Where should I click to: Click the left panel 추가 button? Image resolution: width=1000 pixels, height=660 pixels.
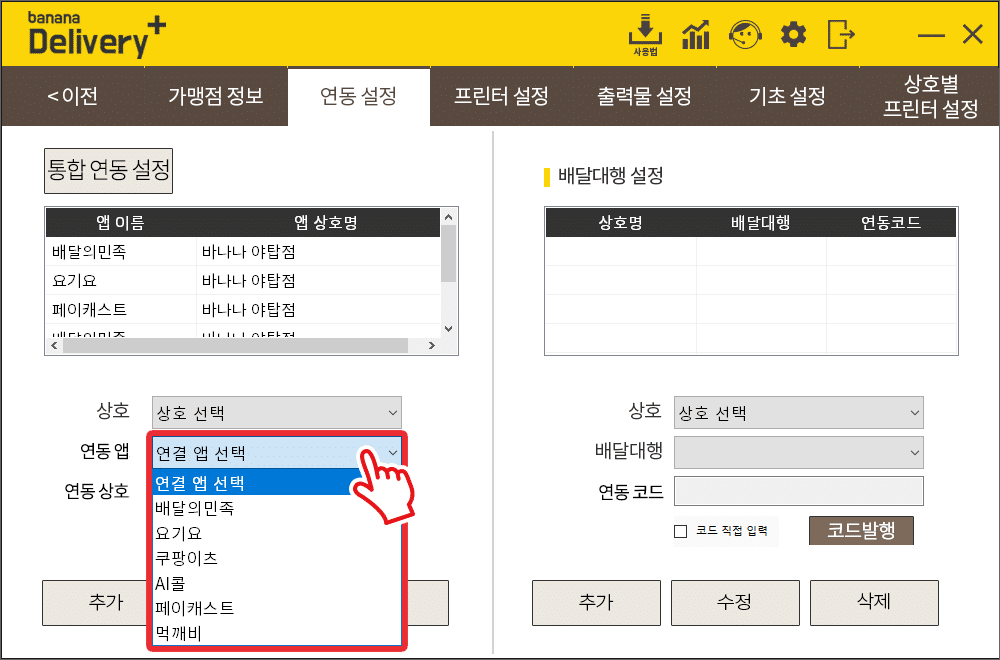pyautogui.click(x=96, y=603)
